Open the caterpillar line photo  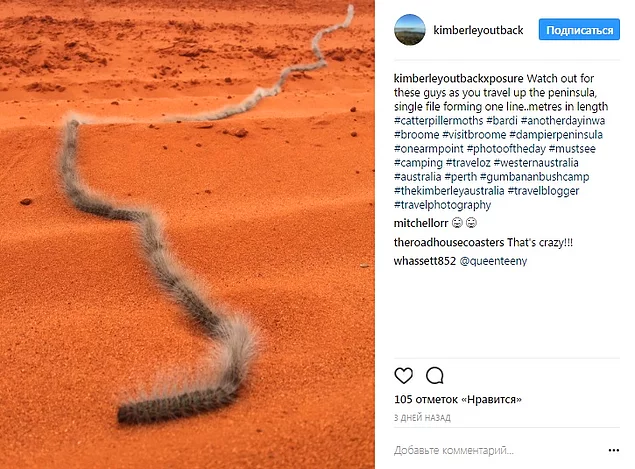click(x=187, y=234)
